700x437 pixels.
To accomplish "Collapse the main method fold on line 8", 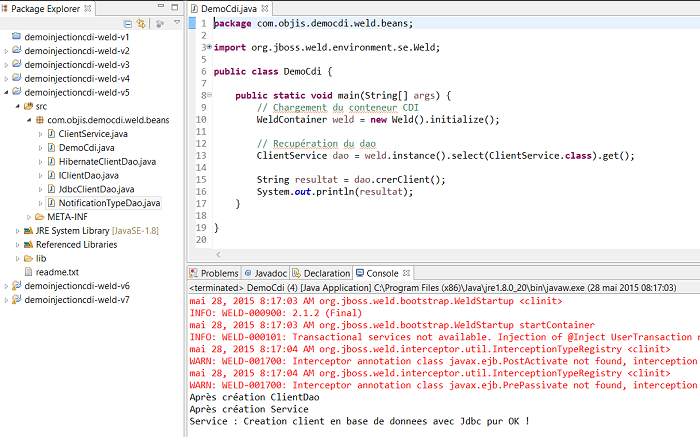I will click(x=207, y=96).
